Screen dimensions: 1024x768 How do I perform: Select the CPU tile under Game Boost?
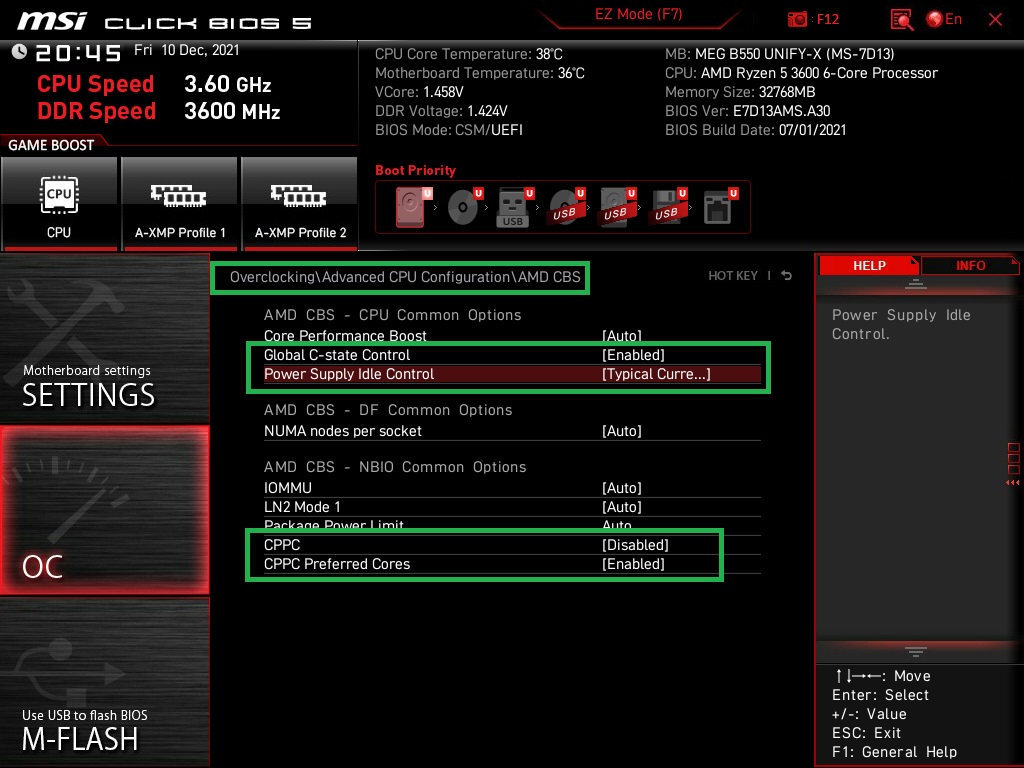[x=59, y=203]
